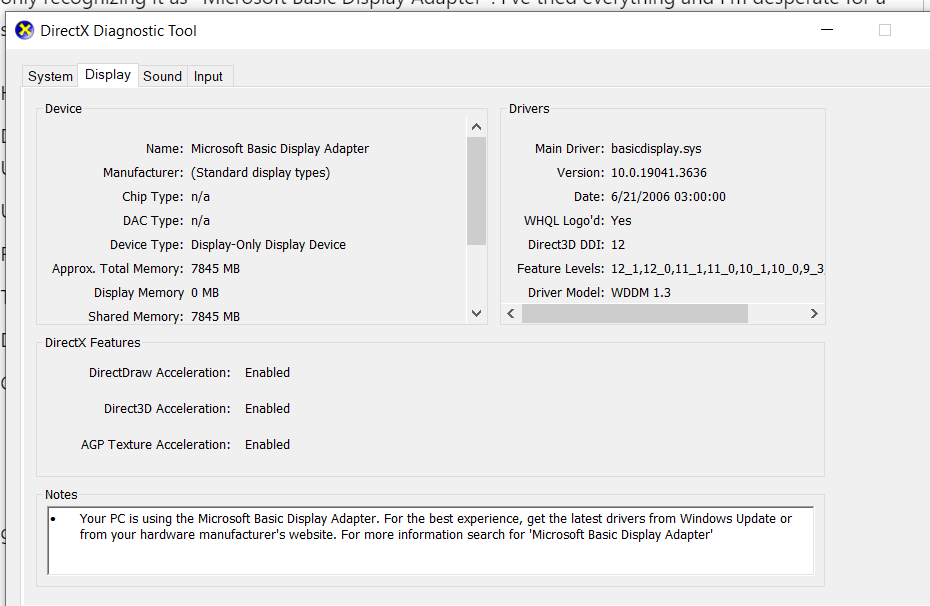
Task: Click AGP Texture Acceleration 'Enabled' status
Action: tap(267, 445)
